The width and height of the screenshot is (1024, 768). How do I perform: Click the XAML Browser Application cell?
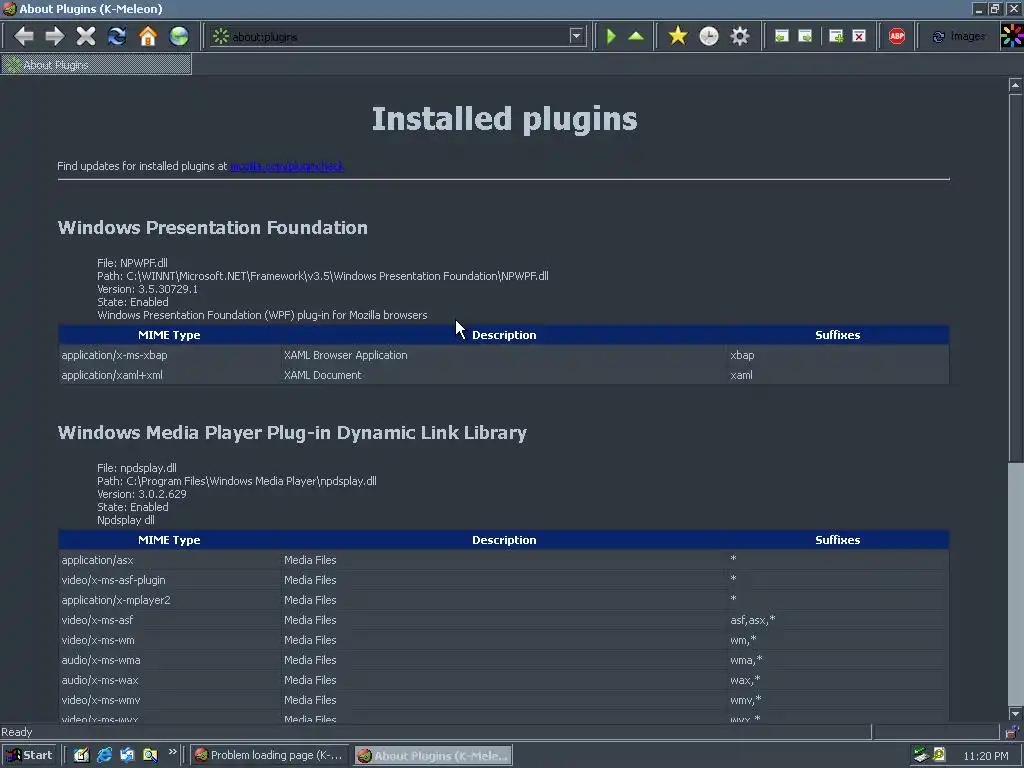coord(504,355)
